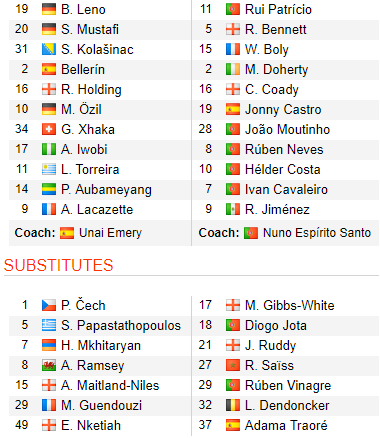Screen dimensions: 380x438
Task: Open M. Özil player link
Action: 81,109
